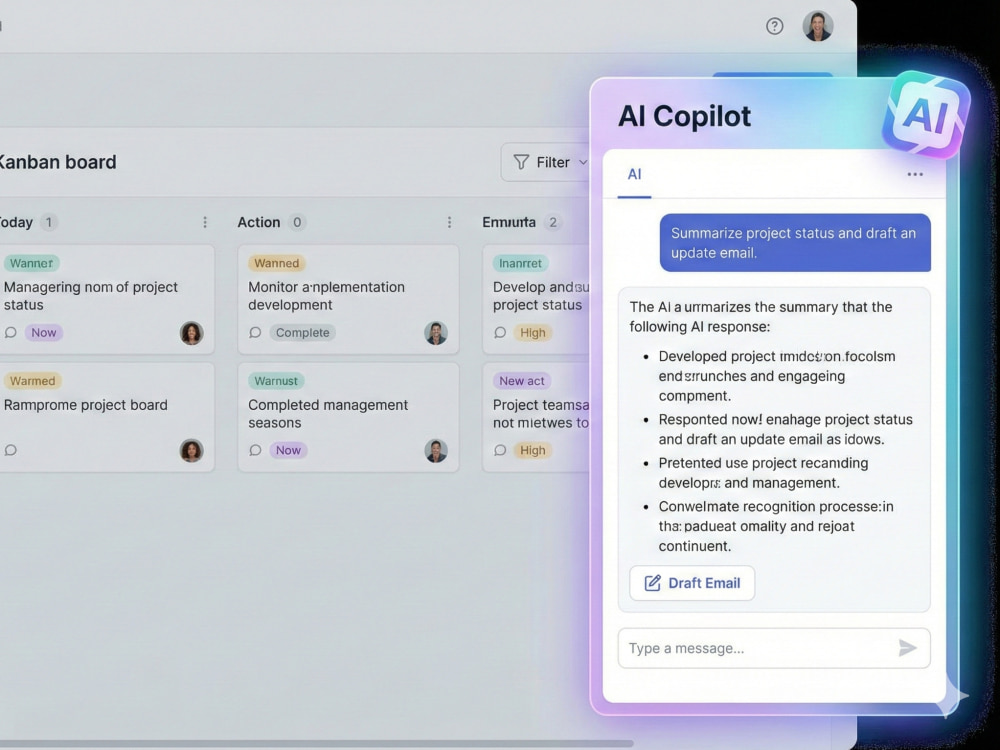
Task: Click the AI Copilot panel title
Action: (684, 116)
